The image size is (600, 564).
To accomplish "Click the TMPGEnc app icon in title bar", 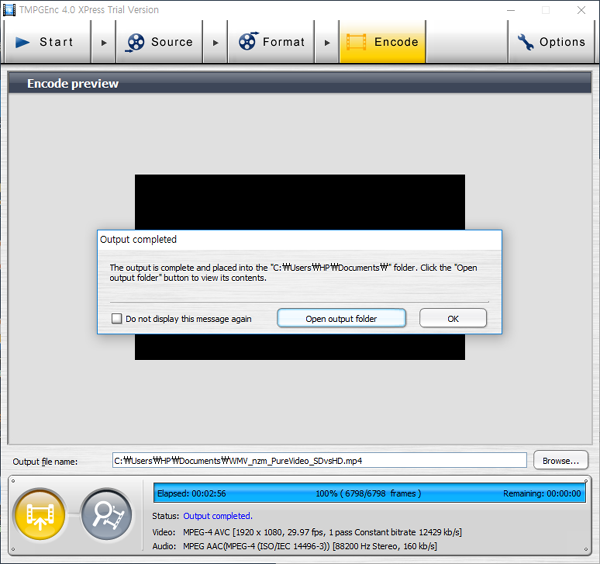I will pyautogui.click(x=9, y=10).
